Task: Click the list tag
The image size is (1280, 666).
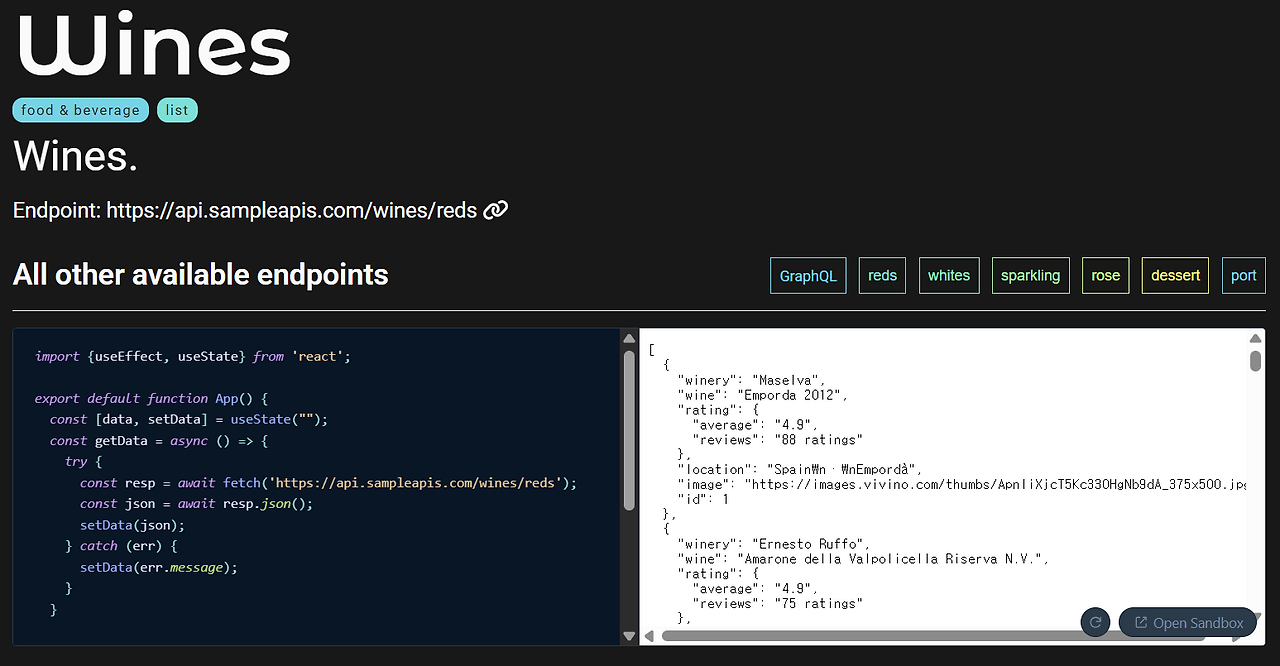Action: (x=177, y=110)
